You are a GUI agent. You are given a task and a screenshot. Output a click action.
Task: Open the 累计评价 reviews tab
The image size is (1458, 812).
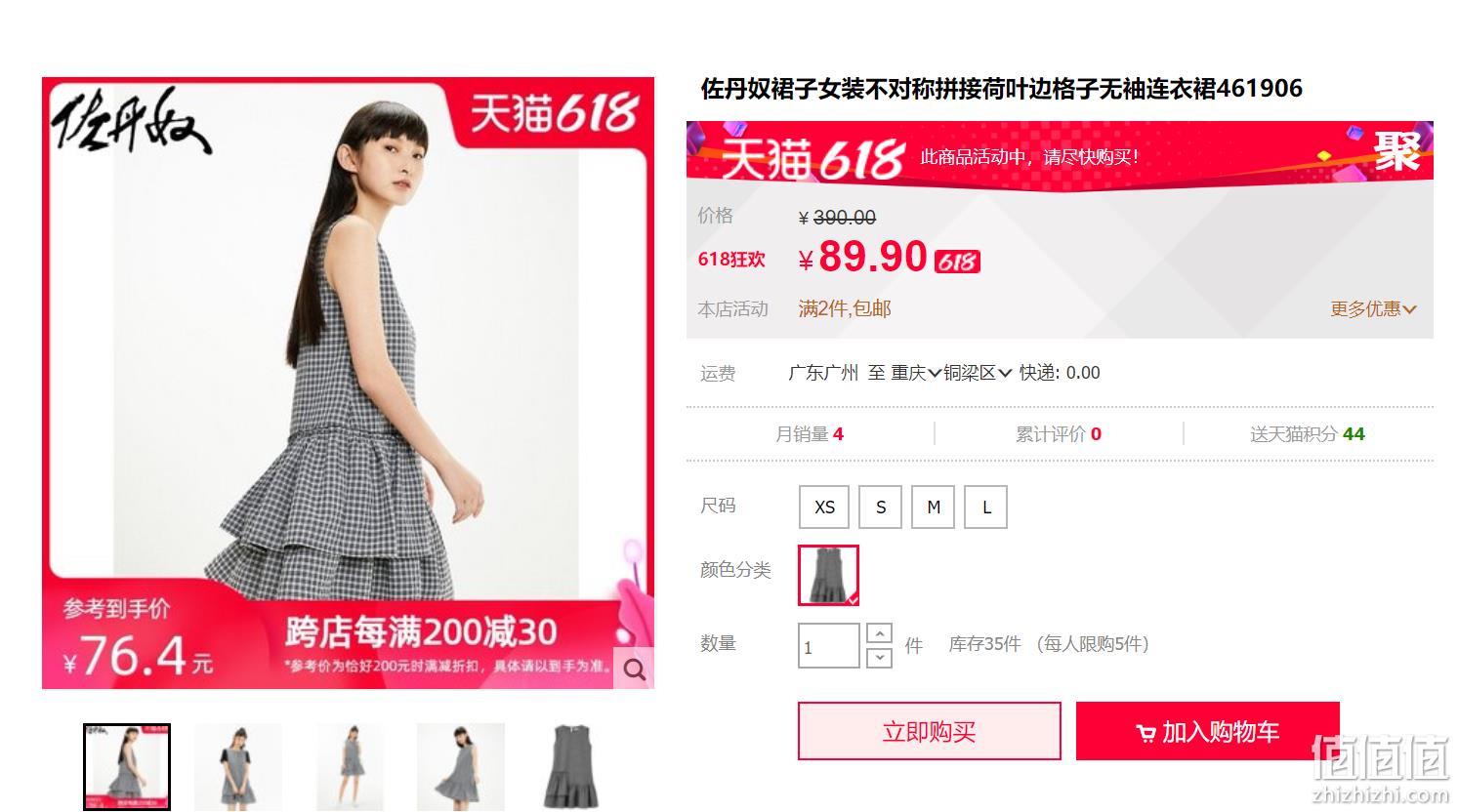click(1059, 434)
